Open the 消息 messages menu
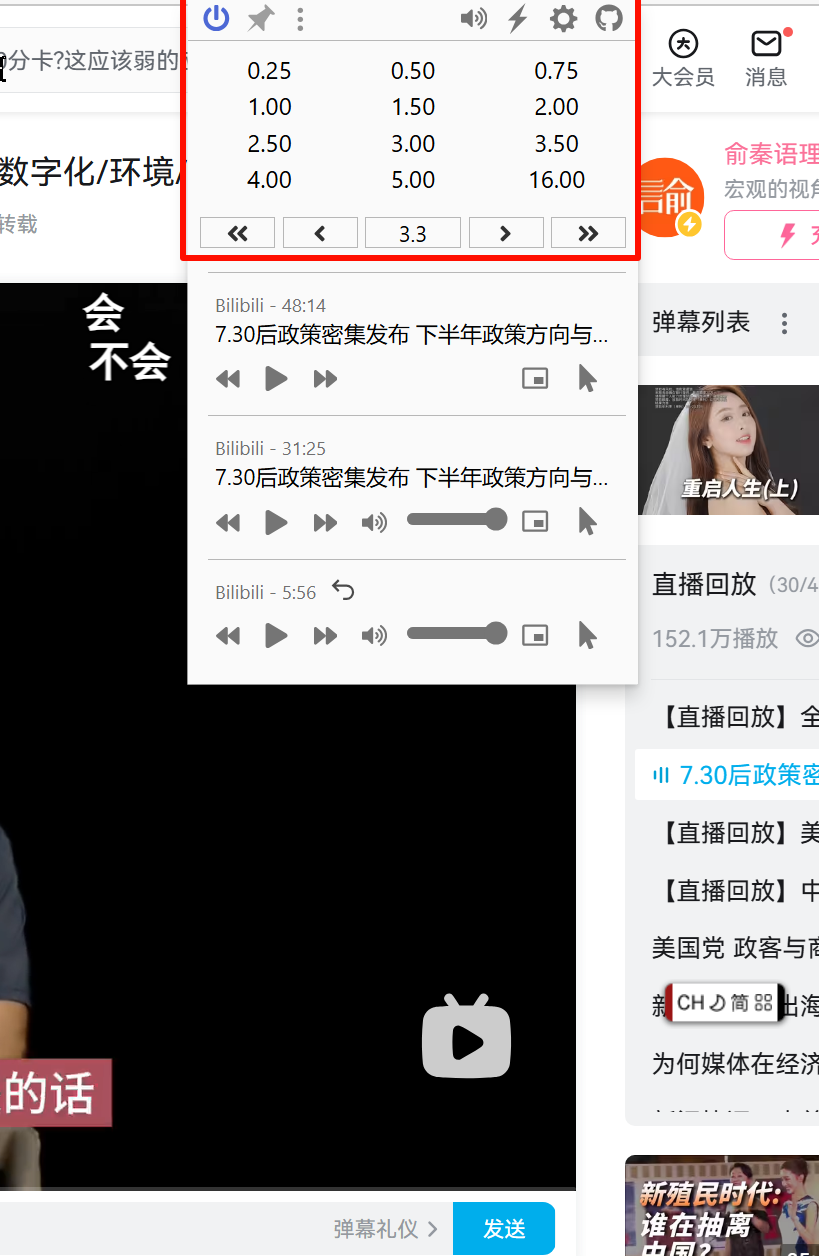This screenshot has height=1256, width=819. pyautogui.click(x=766, y=58)
